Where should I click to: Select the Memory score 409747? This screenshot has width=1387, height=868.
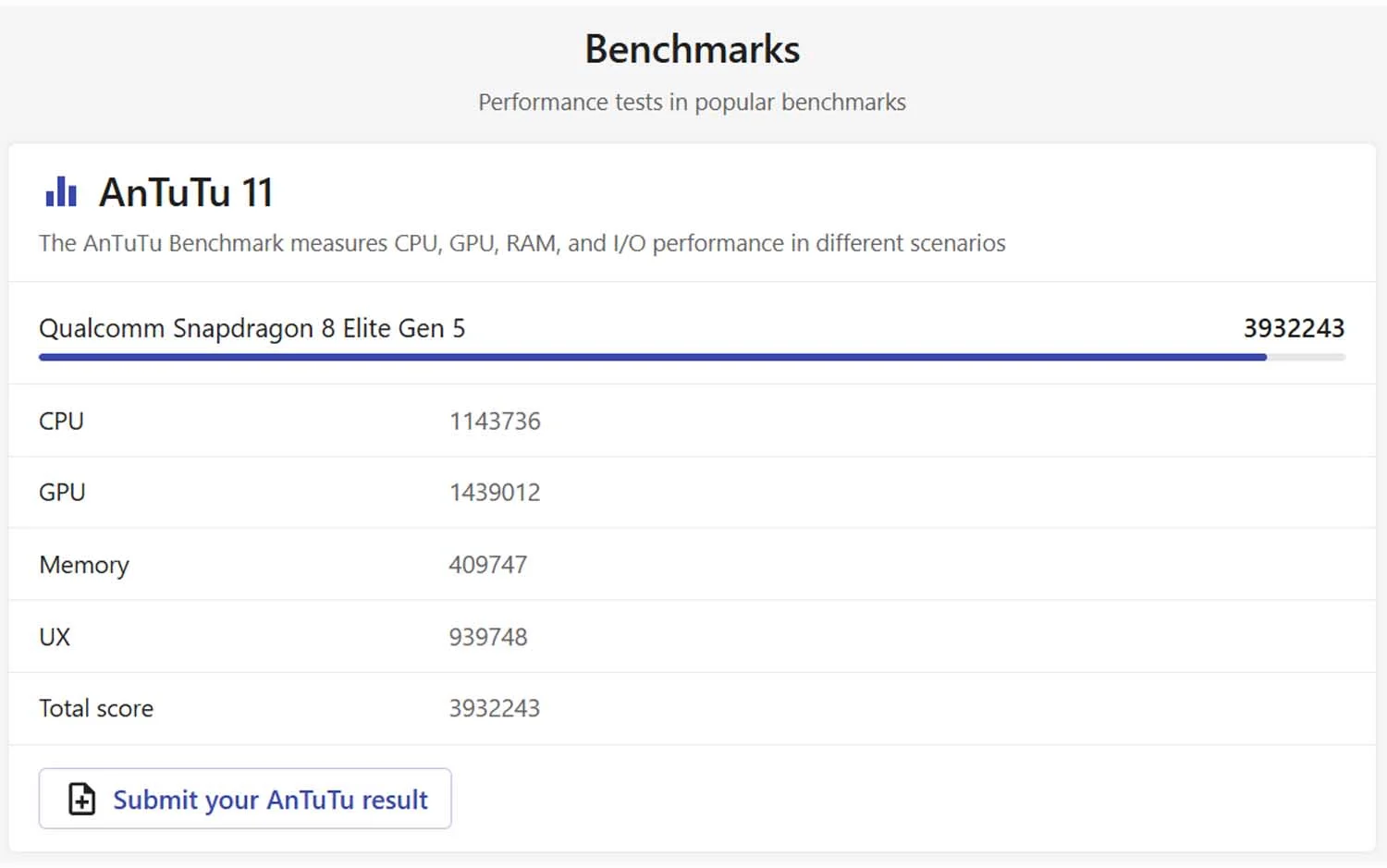[x=488, y=564]
